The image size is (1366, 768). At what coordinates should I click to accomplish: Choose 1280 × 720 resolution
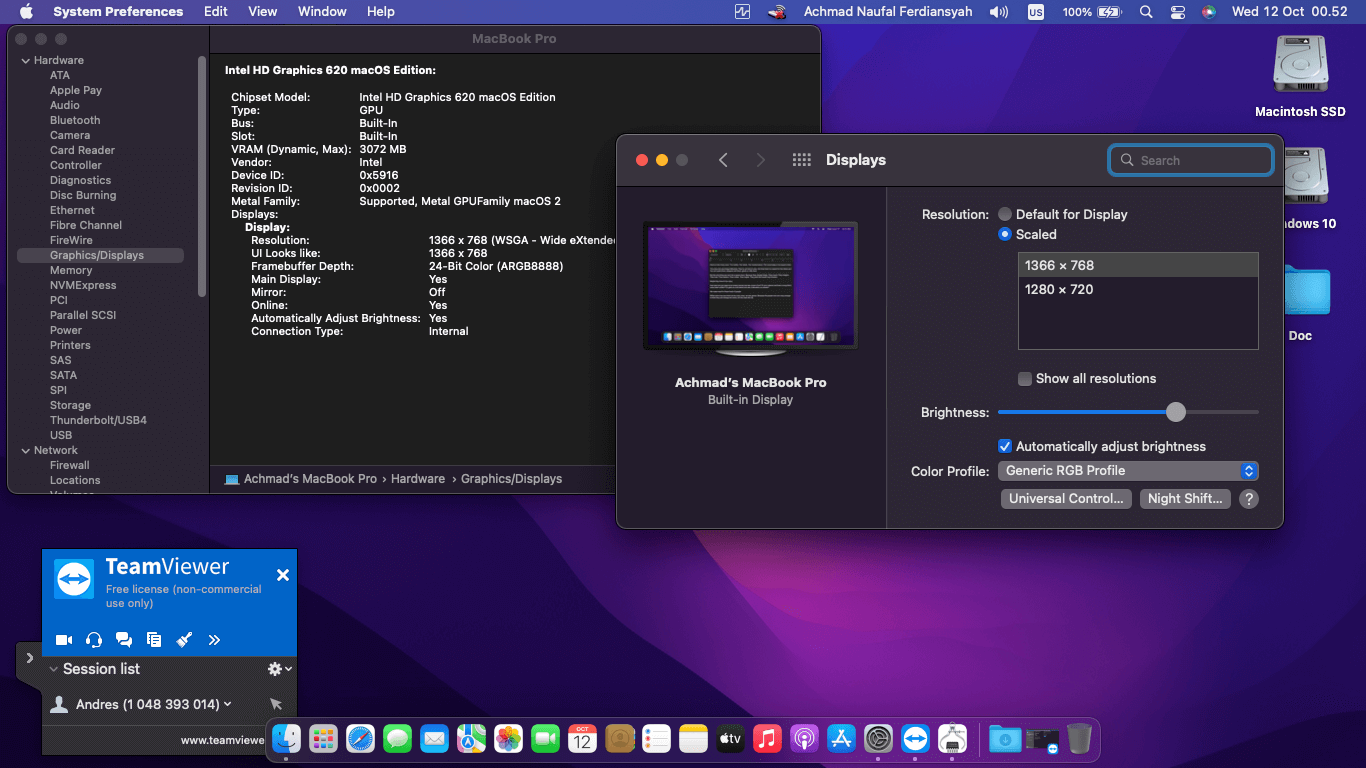coord(1138,289)
